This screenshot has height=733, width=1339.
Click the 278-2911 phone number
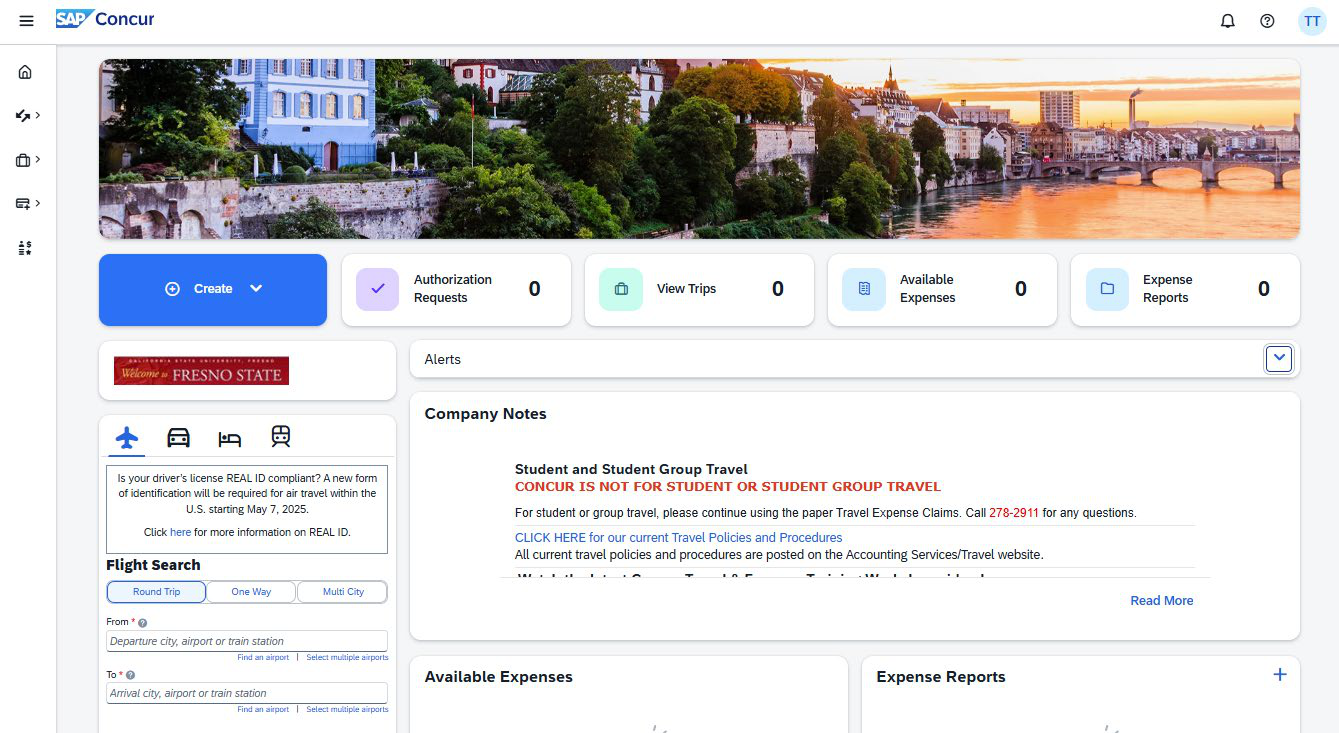pyautogui.click(x=1014, y=513)
